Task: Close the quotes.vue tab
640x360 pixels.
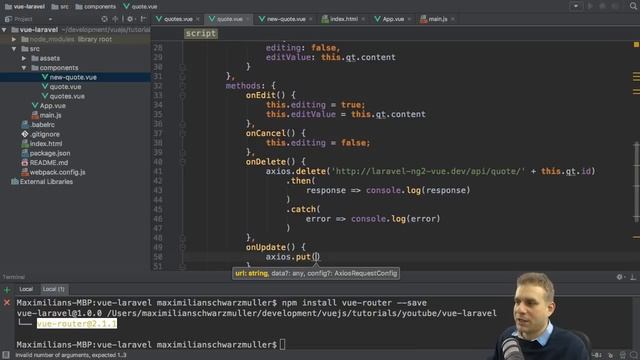Action: (x=198, y=19)
